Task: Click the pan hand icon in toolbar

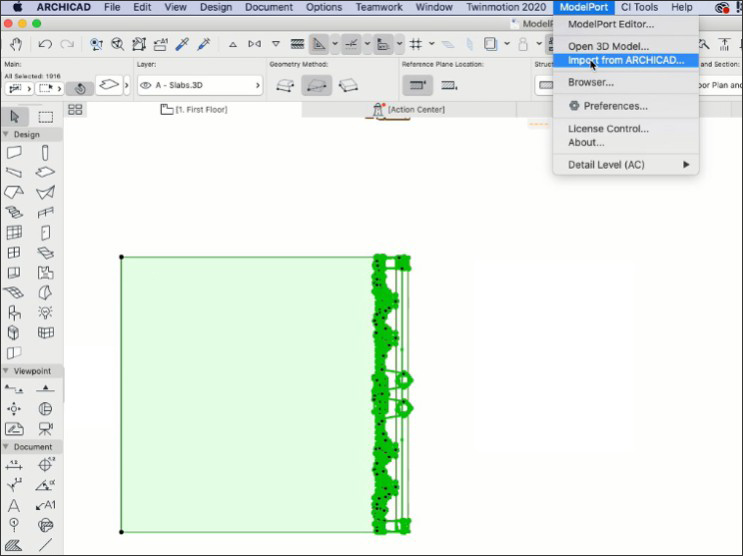Action: tap(16, 44)
